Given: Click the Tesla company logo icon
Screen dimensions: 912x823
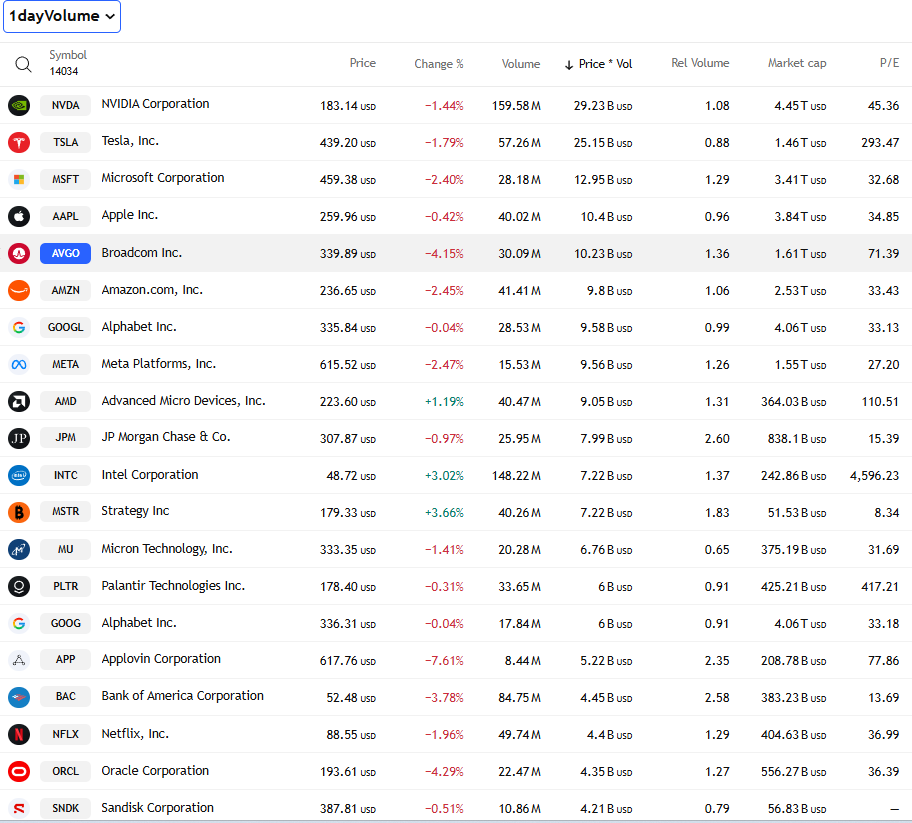Looking at the screenshot, I should pos(19,142).
